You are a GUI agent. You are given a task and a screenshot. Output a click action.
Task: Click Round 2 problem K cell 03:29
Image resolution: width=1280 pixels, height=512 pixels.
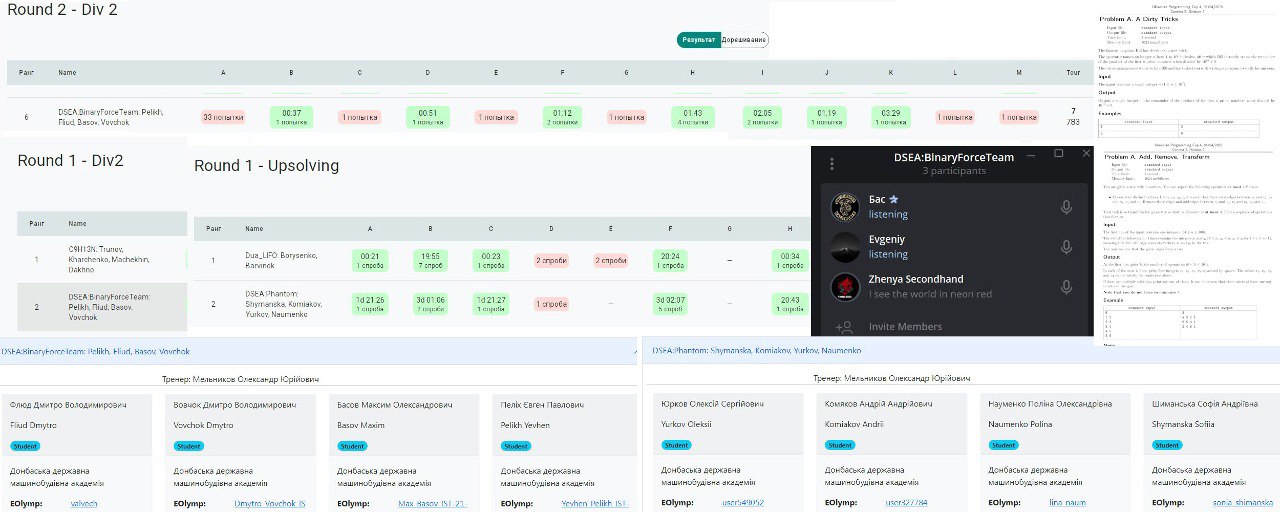pyautogui.click(x=890, y=117)
